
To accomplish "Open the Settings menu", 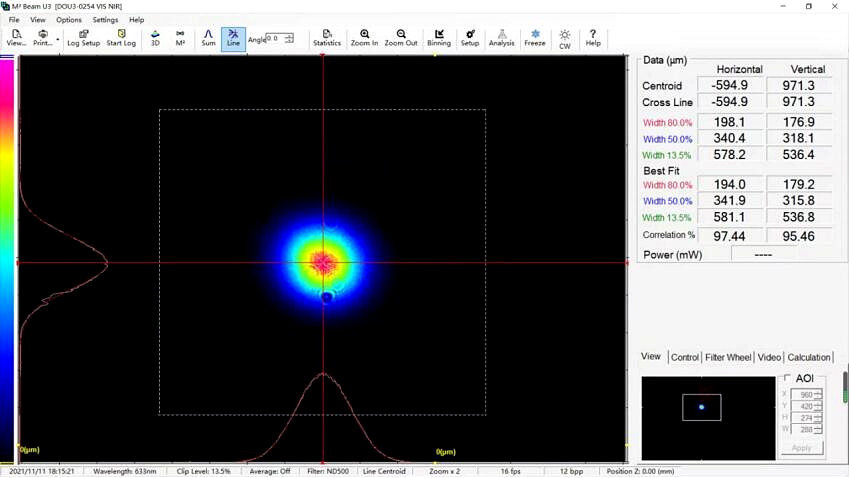I will 105,20.
